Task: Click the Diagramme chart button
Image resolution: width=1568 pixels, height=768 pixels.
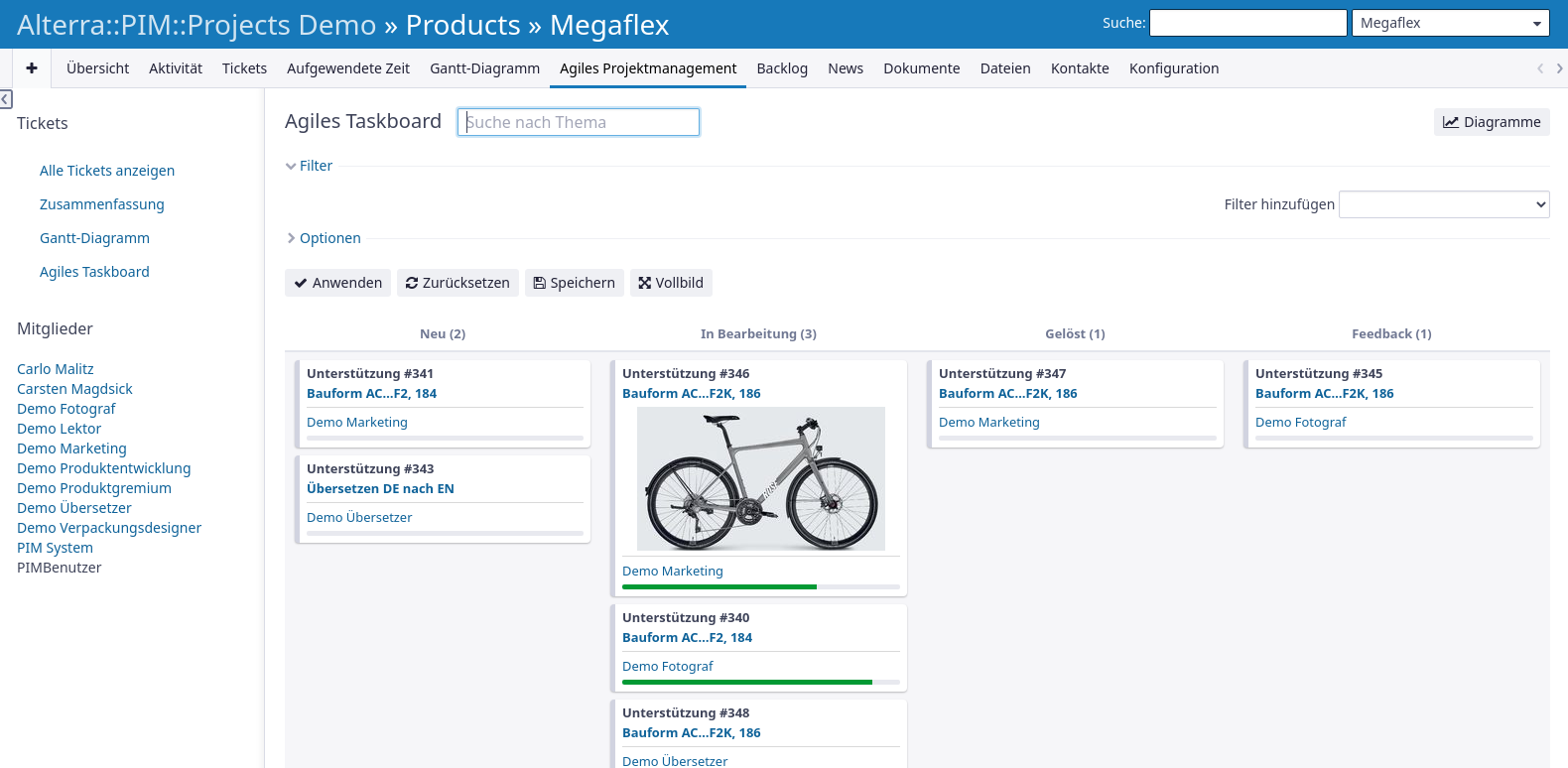Action: [x=1491, y=122]
